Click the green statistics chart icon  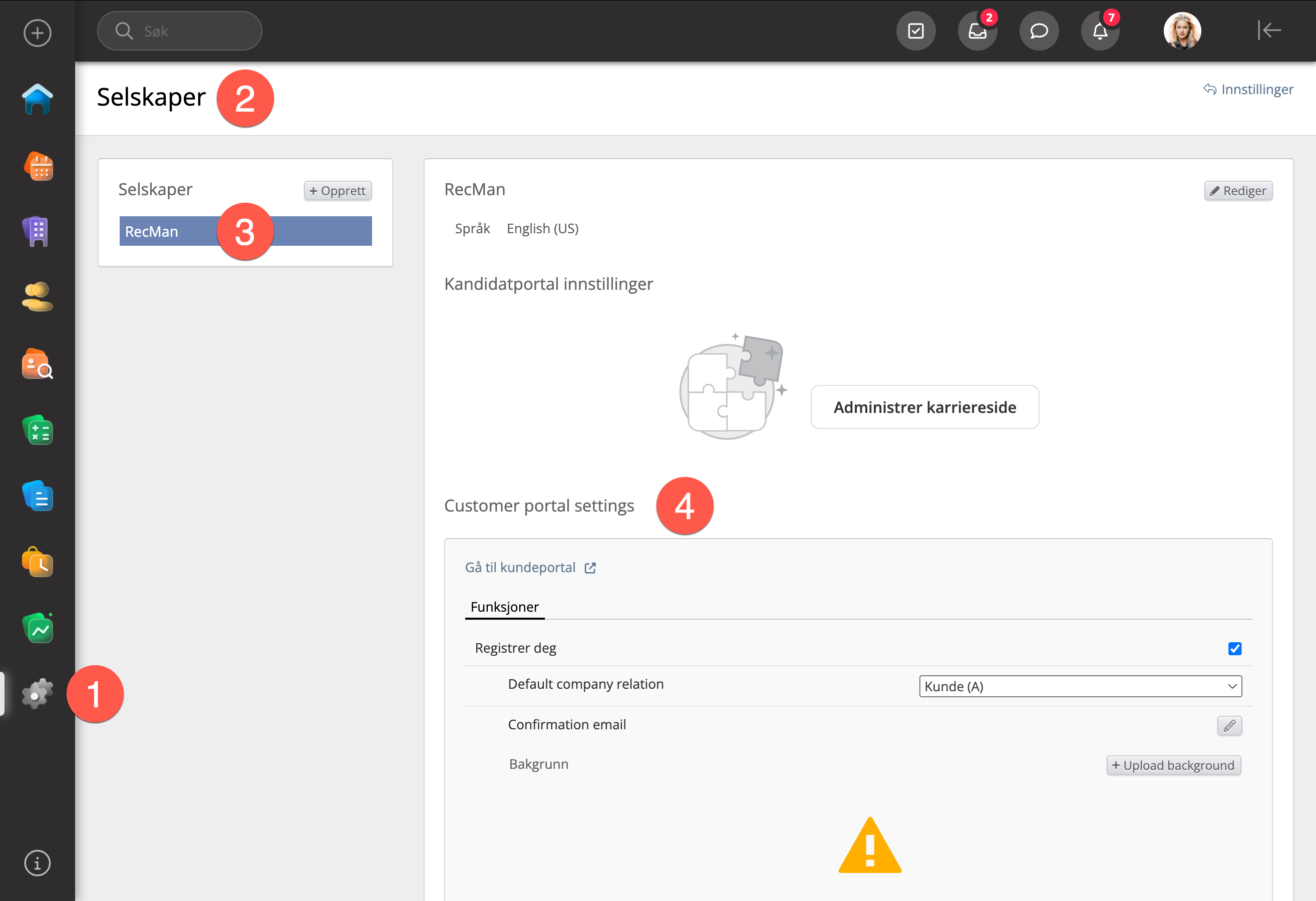coord(38,628)
